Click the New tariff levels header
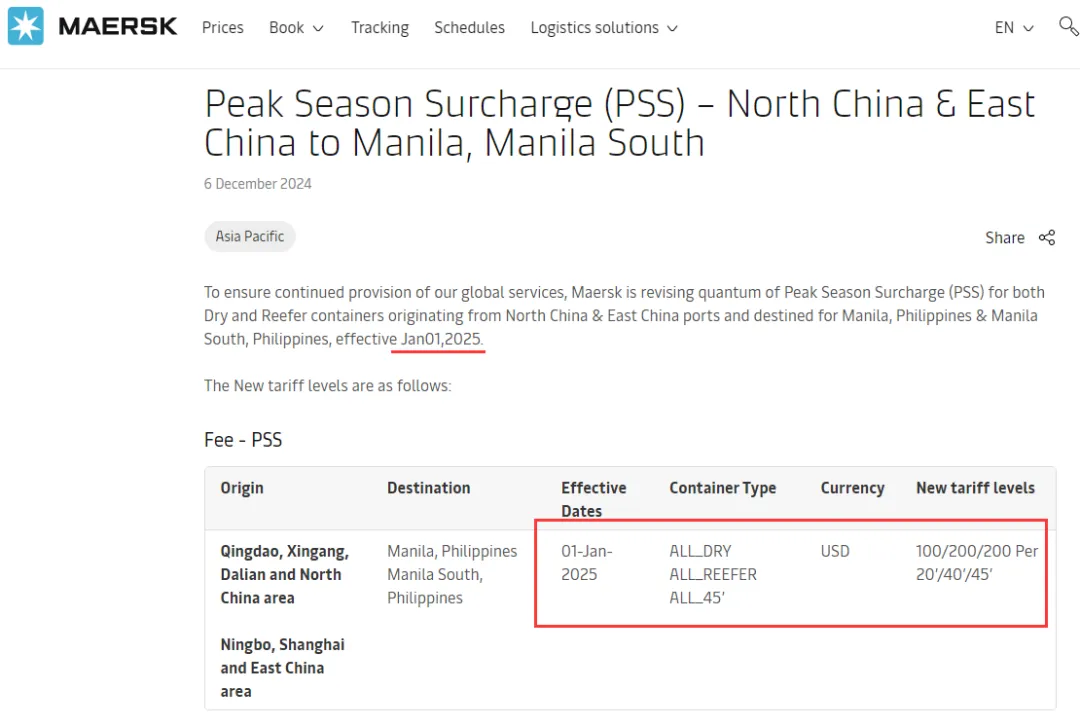Viewport: 1080px width, 726px height. click(975, 488)
